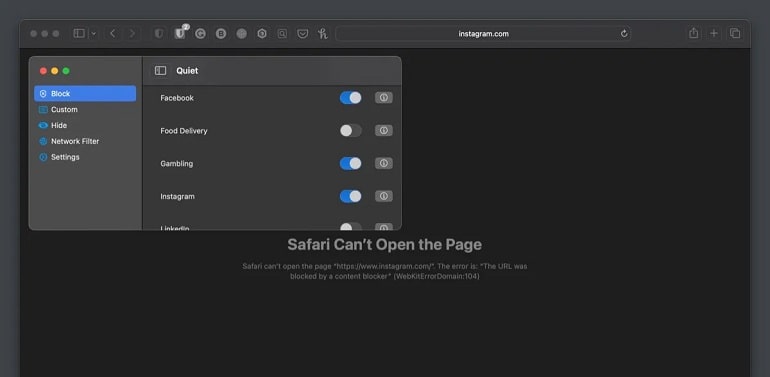Disable the Facebook block toggle
This screenshot has width=770, height=377.
(x=351, y=98)
